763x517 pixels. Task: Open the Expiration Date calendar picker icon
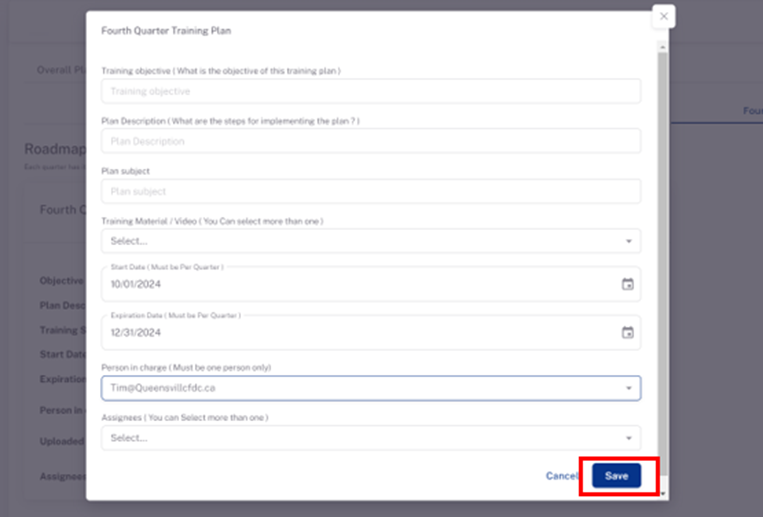pos(628,332)
